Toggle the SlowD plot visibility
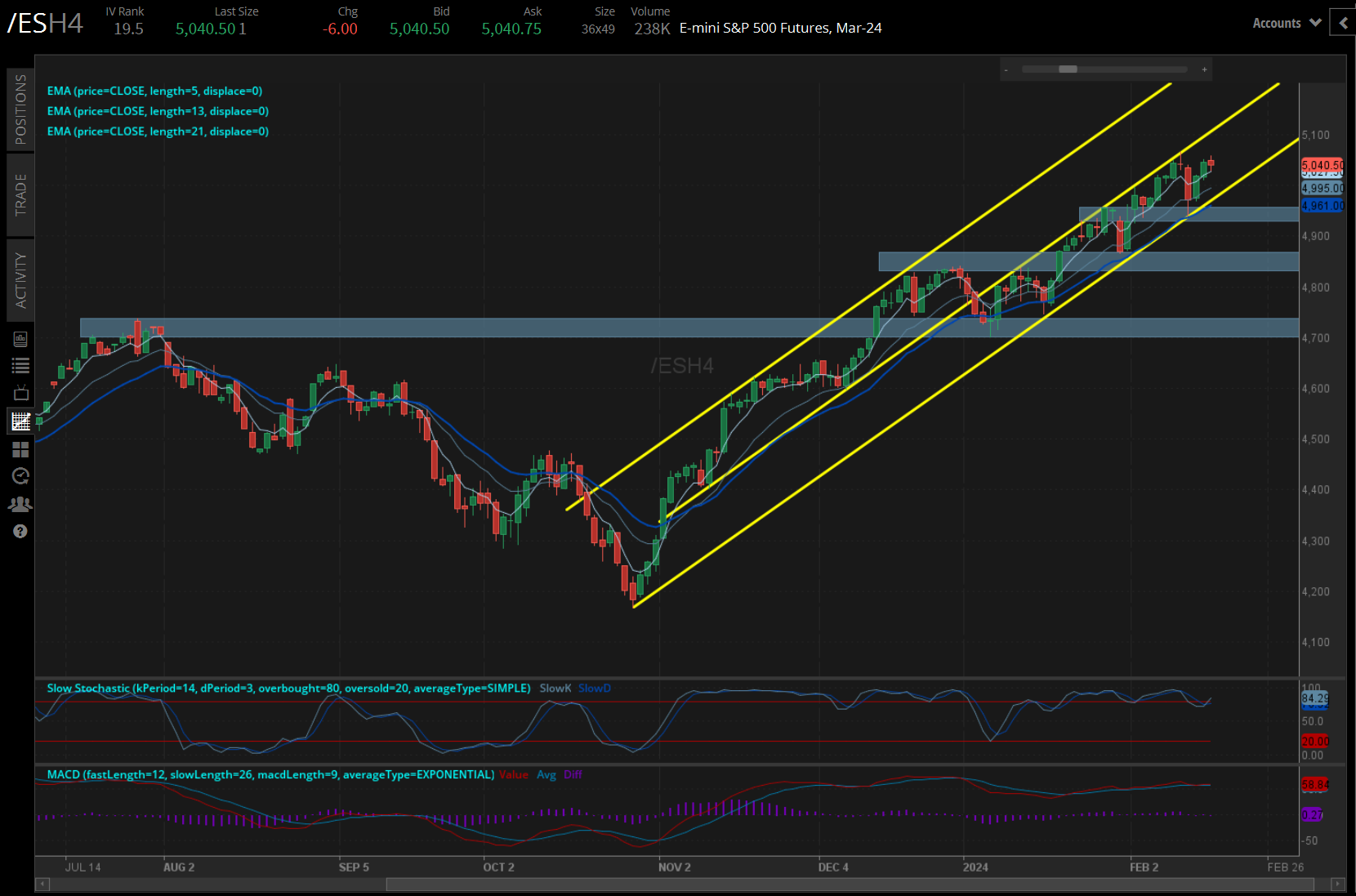 pyautogui.click(x=594, y=689)
